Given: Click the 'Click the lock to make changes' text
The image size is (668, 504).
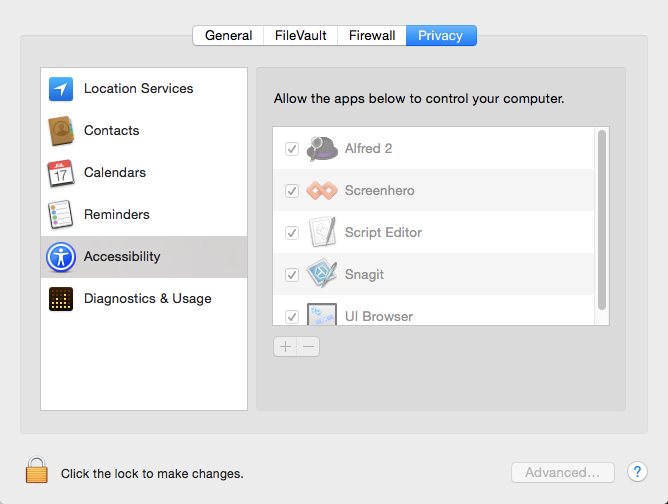Looking at the screenshot, I should pos(152,474).
